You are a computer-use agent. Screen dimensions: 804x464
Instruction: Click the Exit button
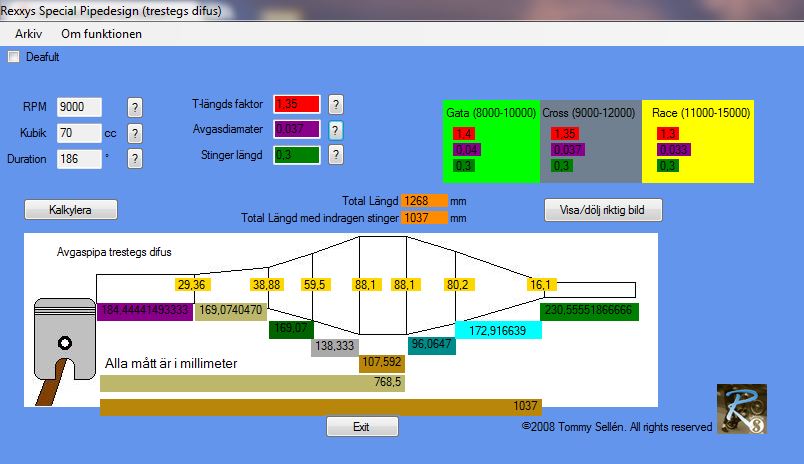pyautogui.click(x=362, y=427)
